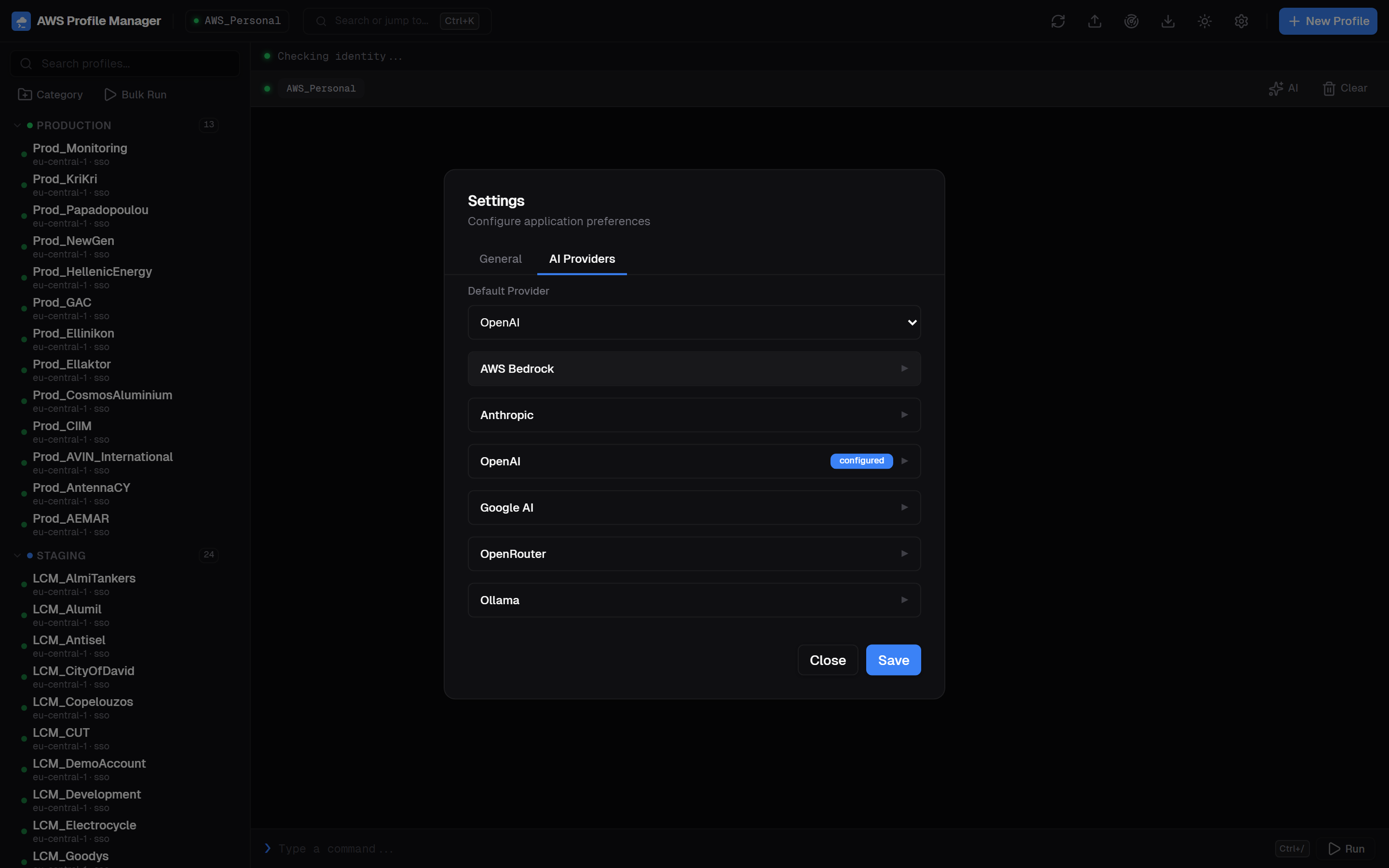Select the AI Providers tab

pos(582,259)
